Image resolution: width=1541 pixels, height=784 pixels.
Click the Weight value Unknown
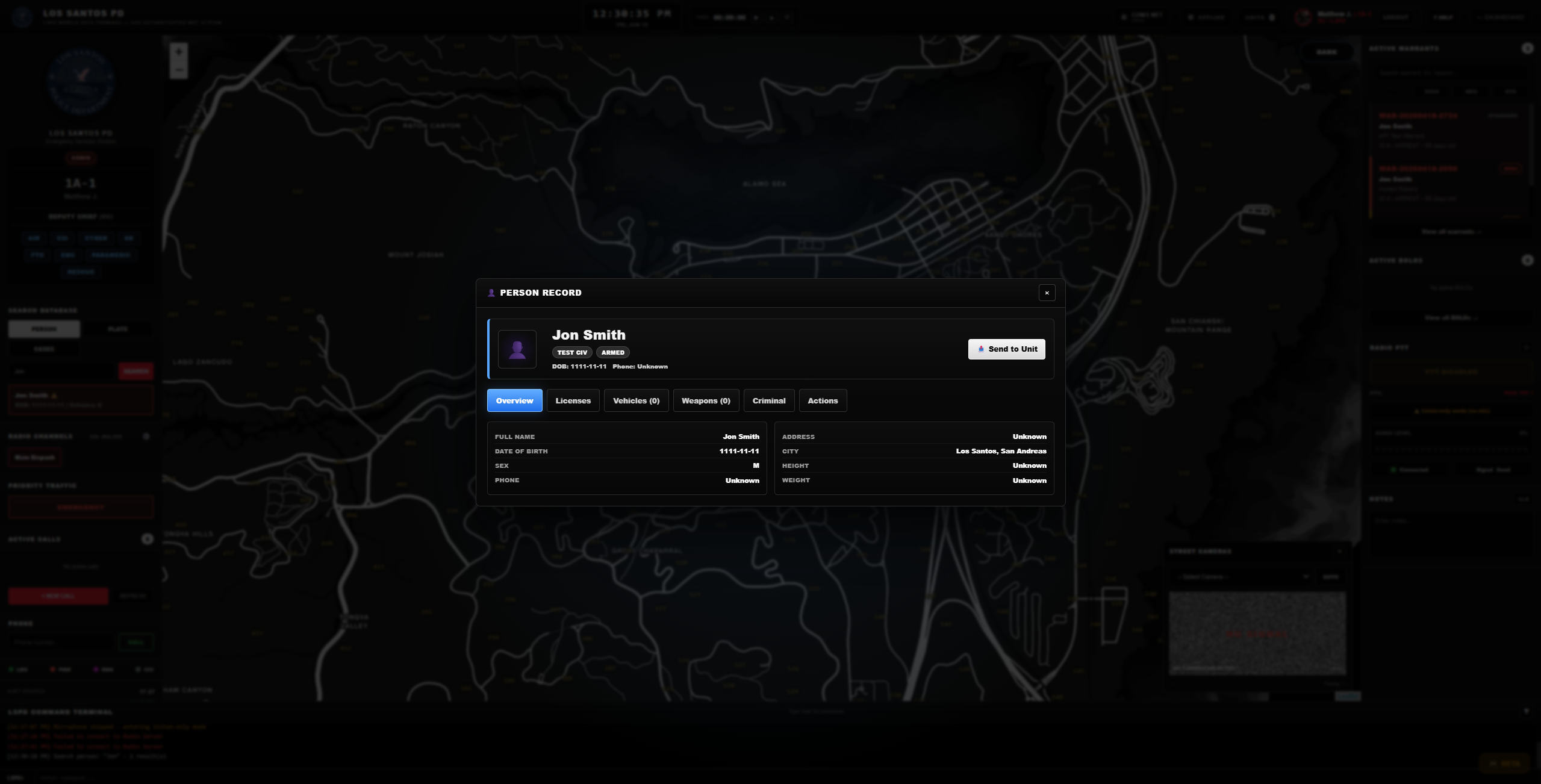(x=1029, y=481)
